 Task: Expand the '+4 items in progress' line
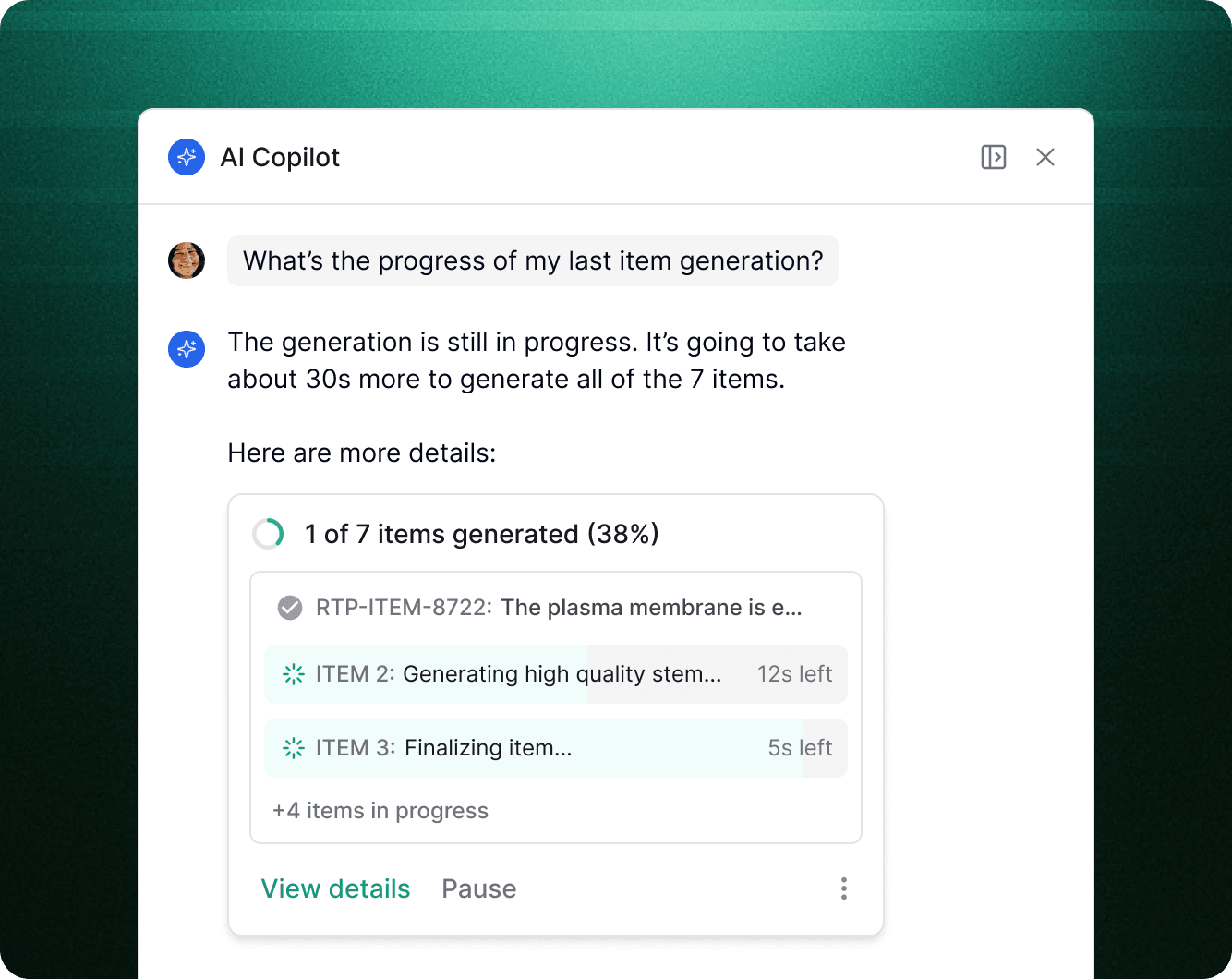(380, 811)
